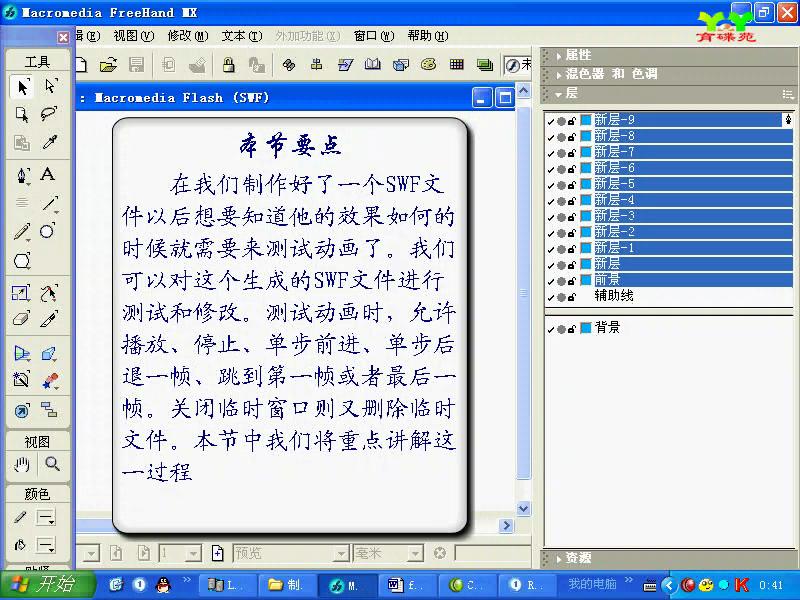Click the Windows 开始 button
Image resolution: width=800 pixels, height=600 pixels.
click(x=47, y=584)
